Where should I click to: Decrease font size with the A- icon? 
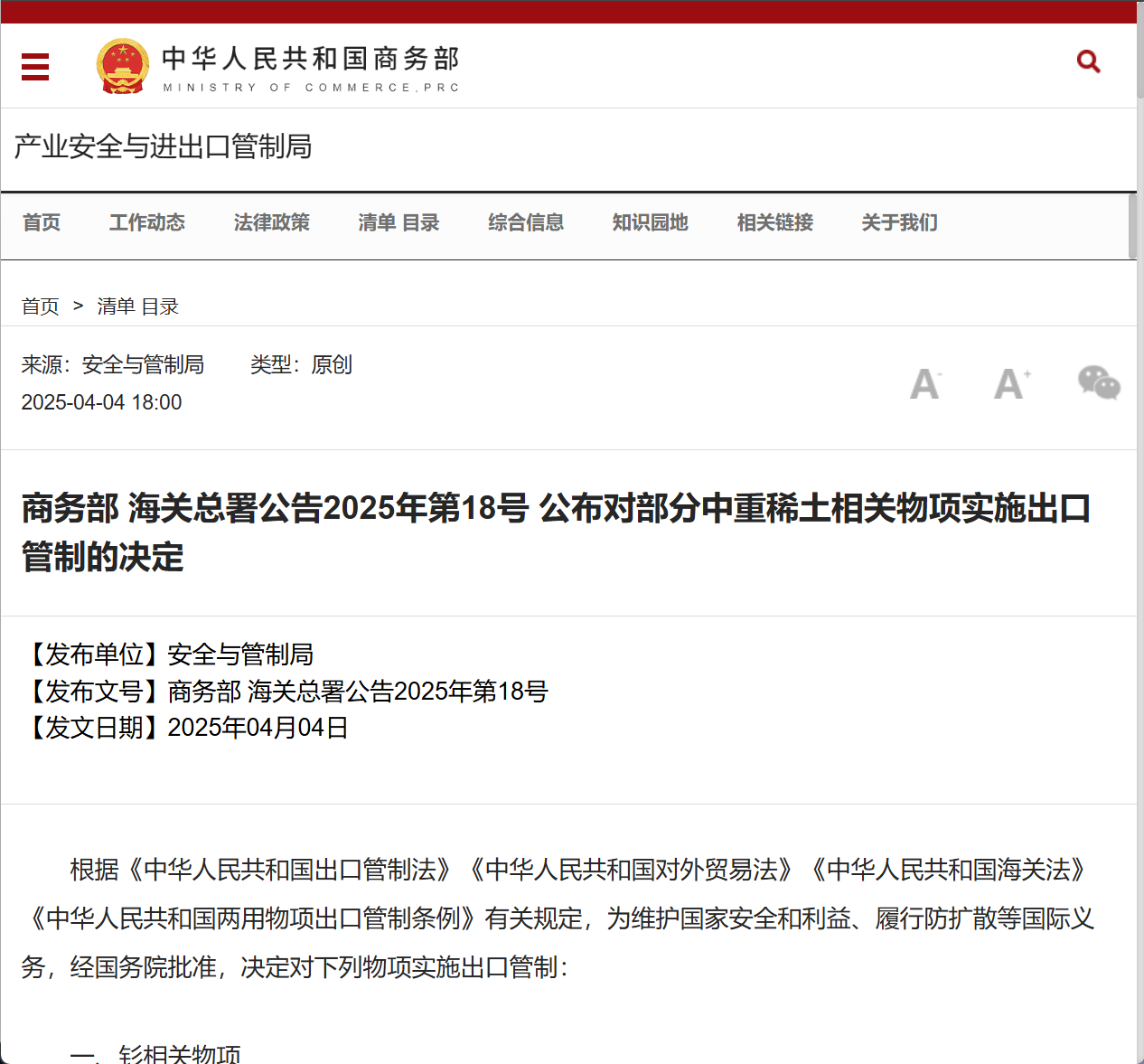pos(925,384)
